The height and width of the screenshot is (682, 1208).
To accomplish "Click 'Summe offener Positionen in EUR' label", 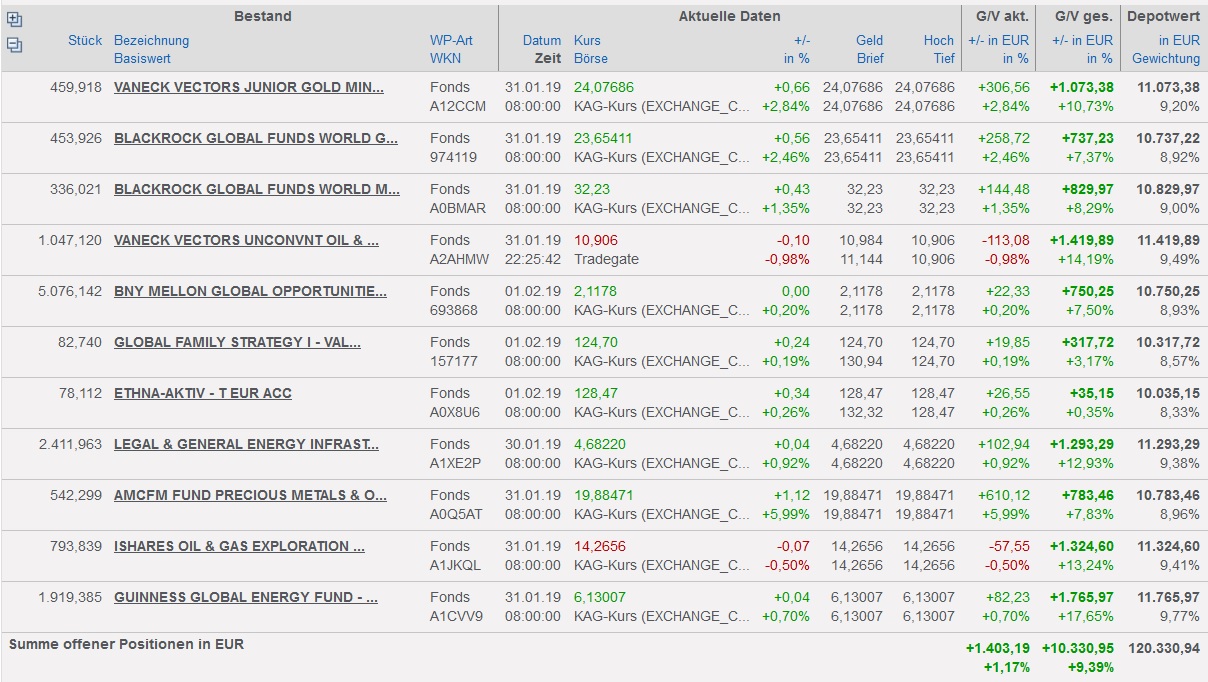I will (126, 645).
